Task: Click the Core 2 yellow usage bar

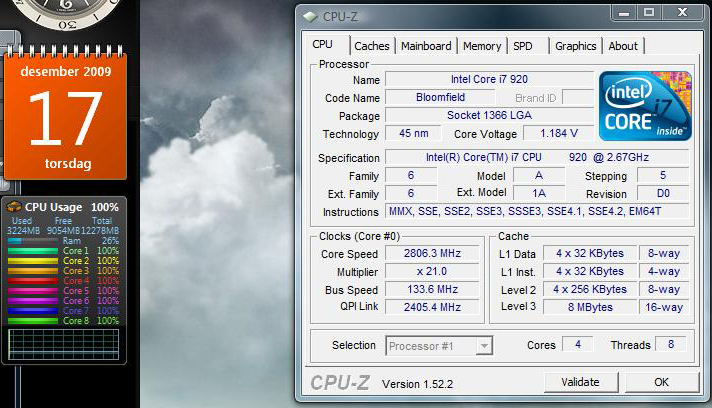Action: point(33,261)
